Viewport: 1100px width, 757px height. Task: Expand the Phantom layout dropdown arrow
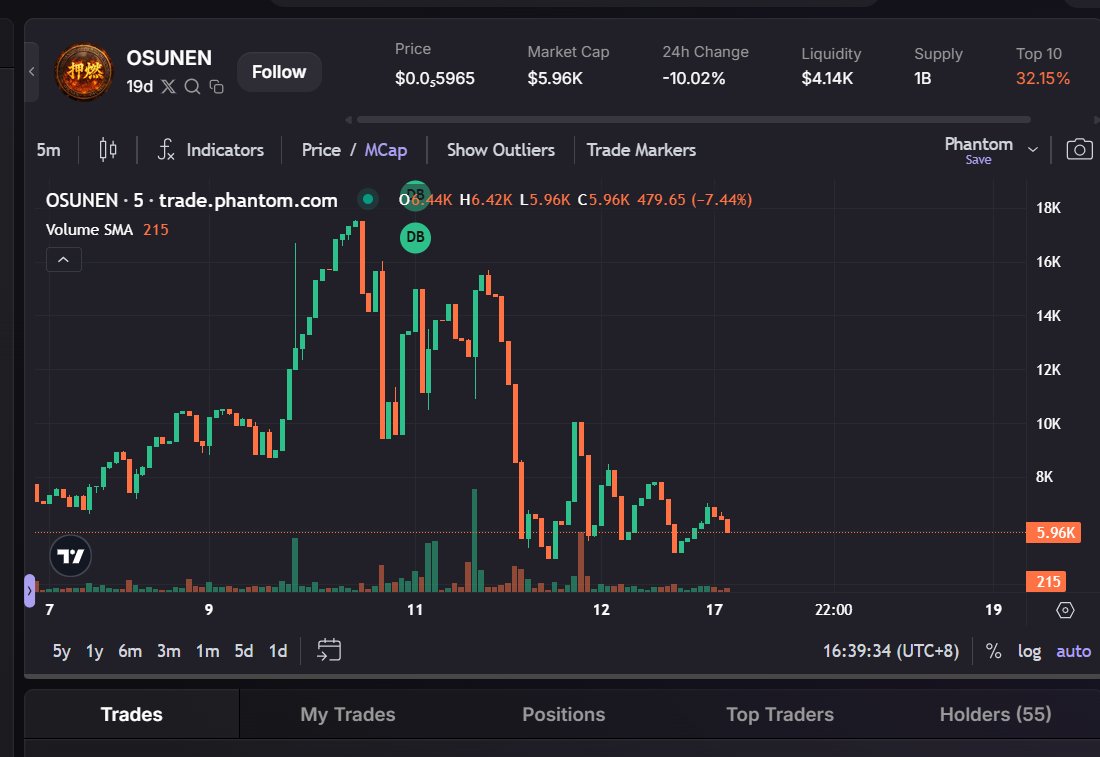point(1033,149)
